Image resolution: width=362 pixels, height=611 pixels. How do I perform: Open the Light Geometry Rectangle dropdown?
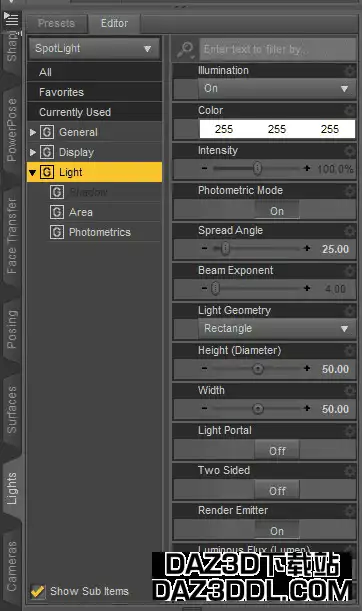[277, 328]
